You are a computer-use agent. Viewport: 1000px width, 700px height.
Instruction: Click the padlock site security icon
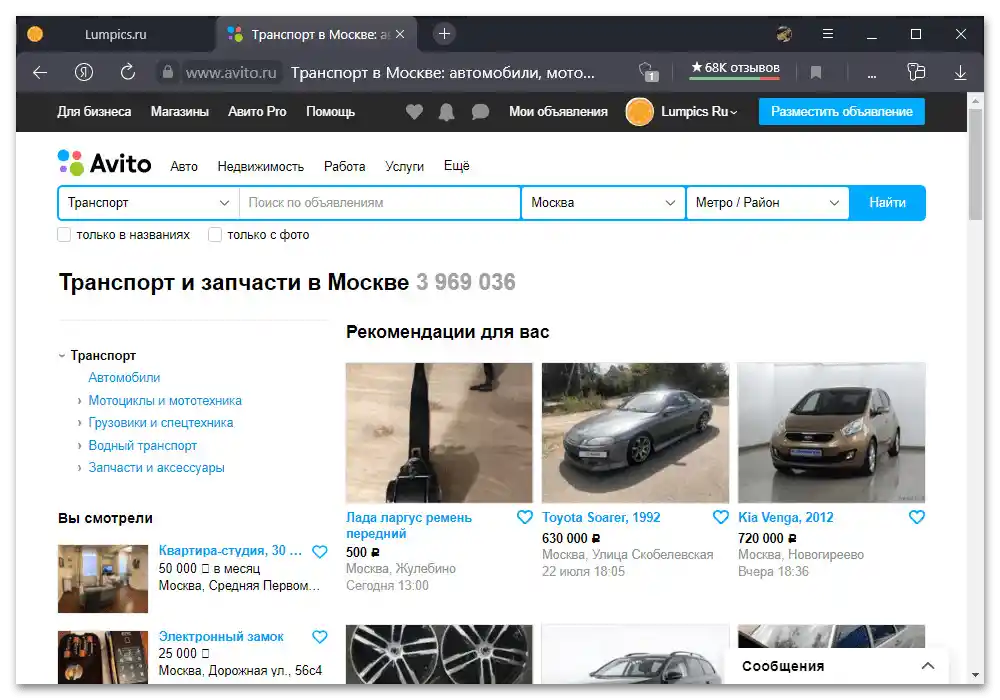[x=168, y=72]
